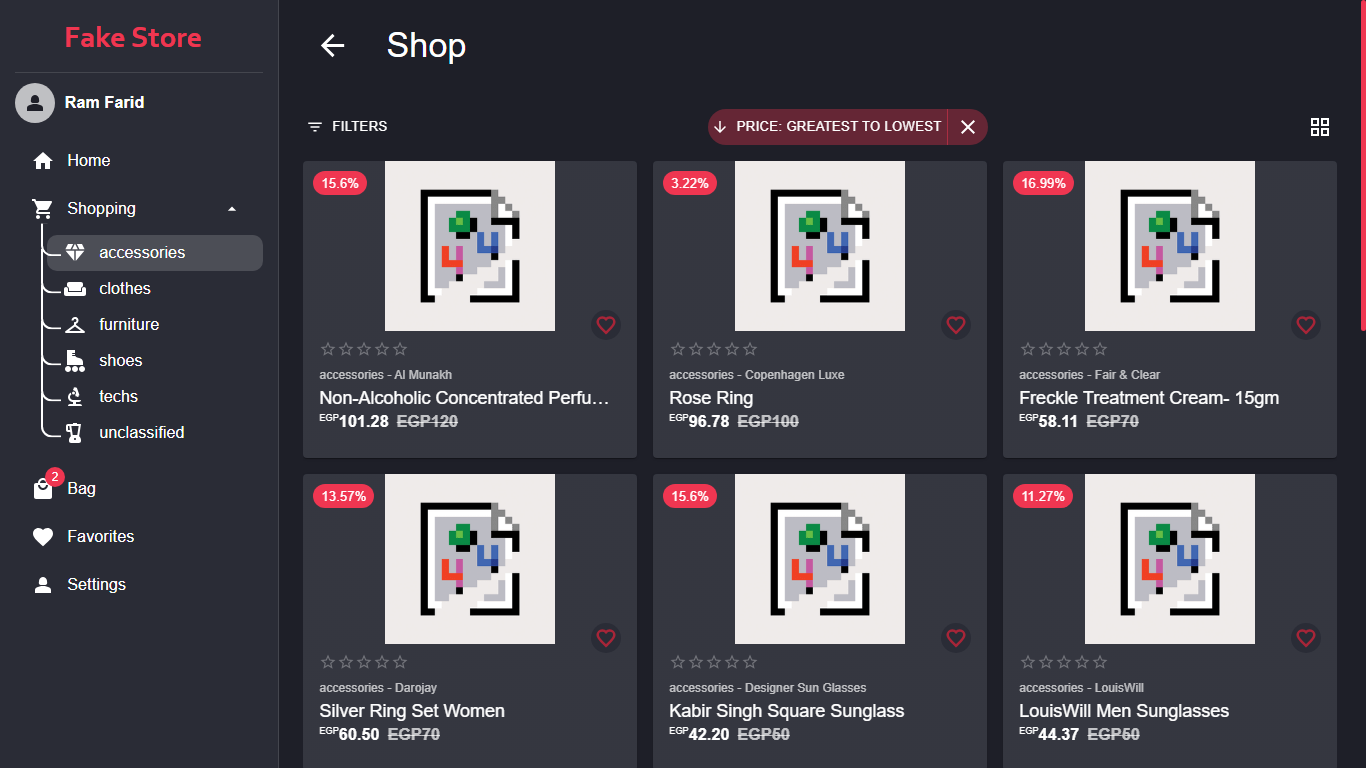Click the Kabir Singh Square Sunglass thumbnail
The height and width of the screenshot is (768, 1366).
(820, 559)
